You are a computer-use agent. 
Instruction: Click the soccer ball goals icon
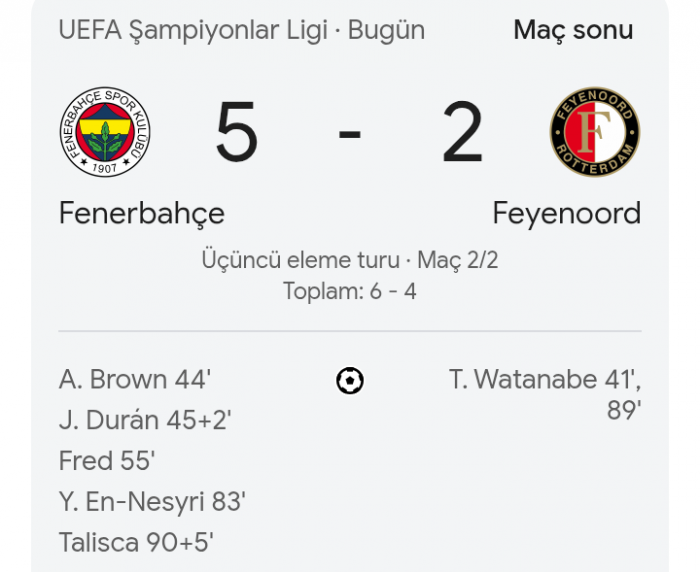350,381
